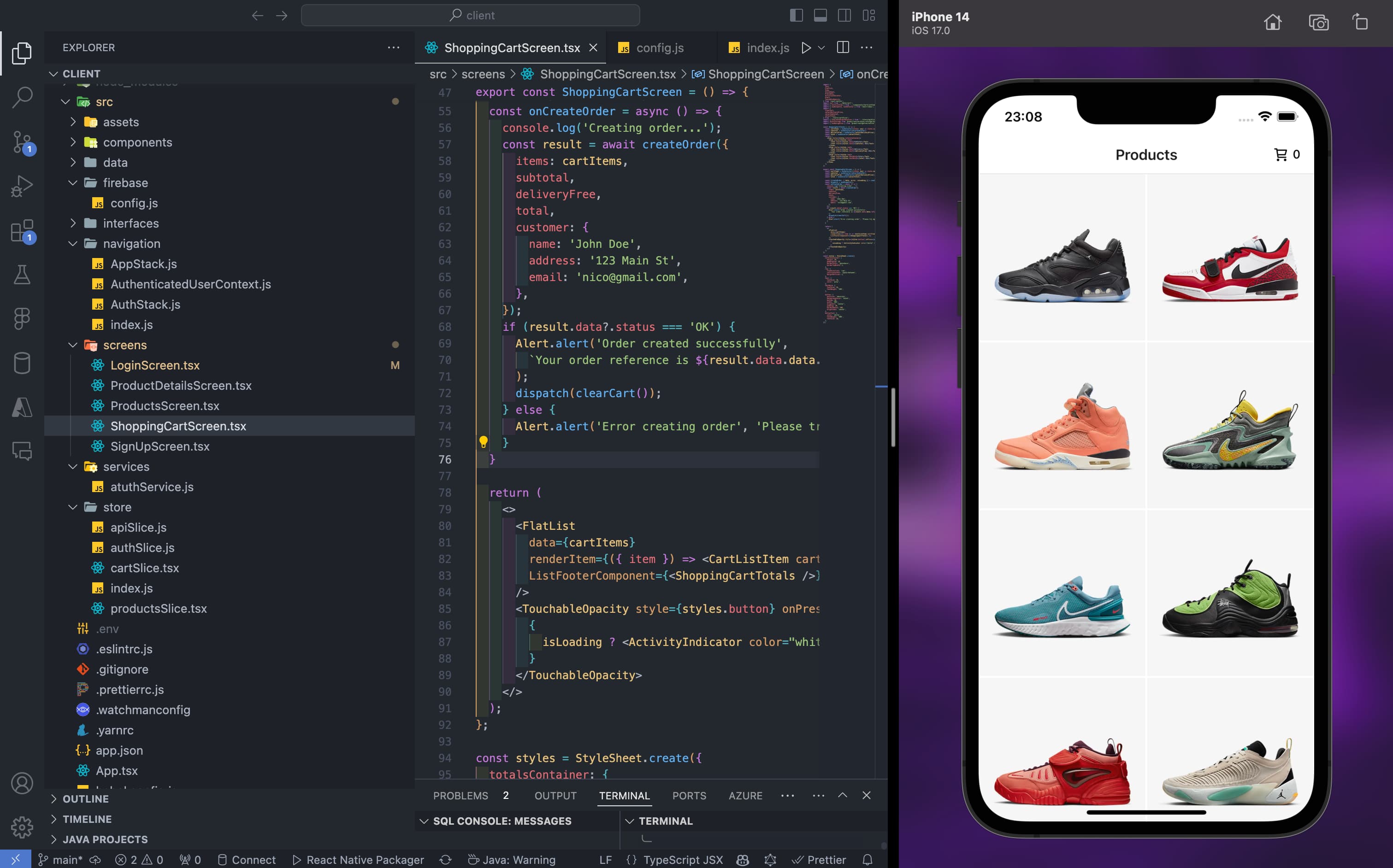Toggle the bottom panel visibility
1393x868 pixels.
point(820,16)
